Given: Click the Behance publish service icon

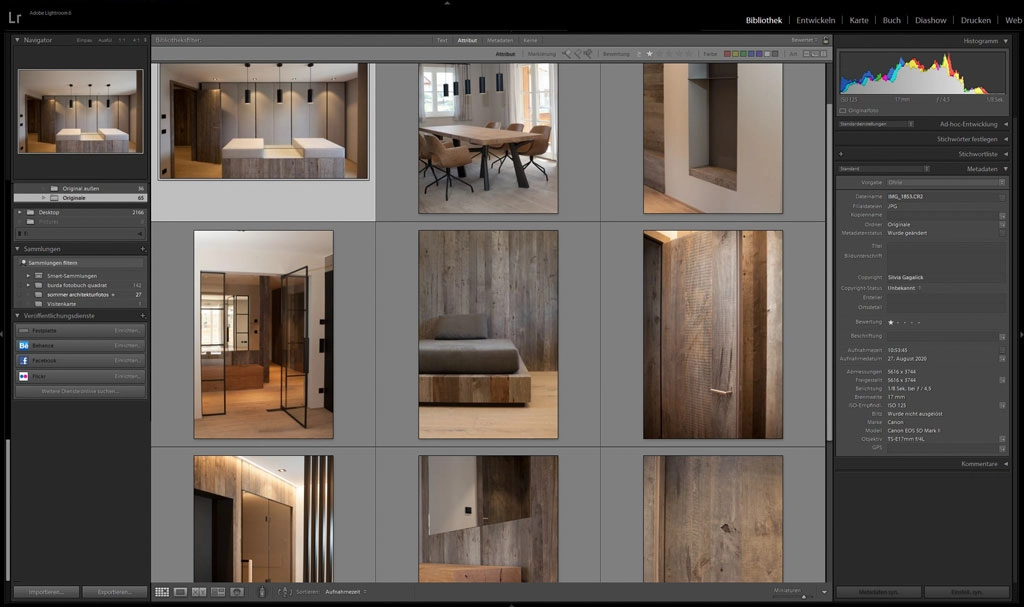Looking at the screenshot, I should pos(23,345).
